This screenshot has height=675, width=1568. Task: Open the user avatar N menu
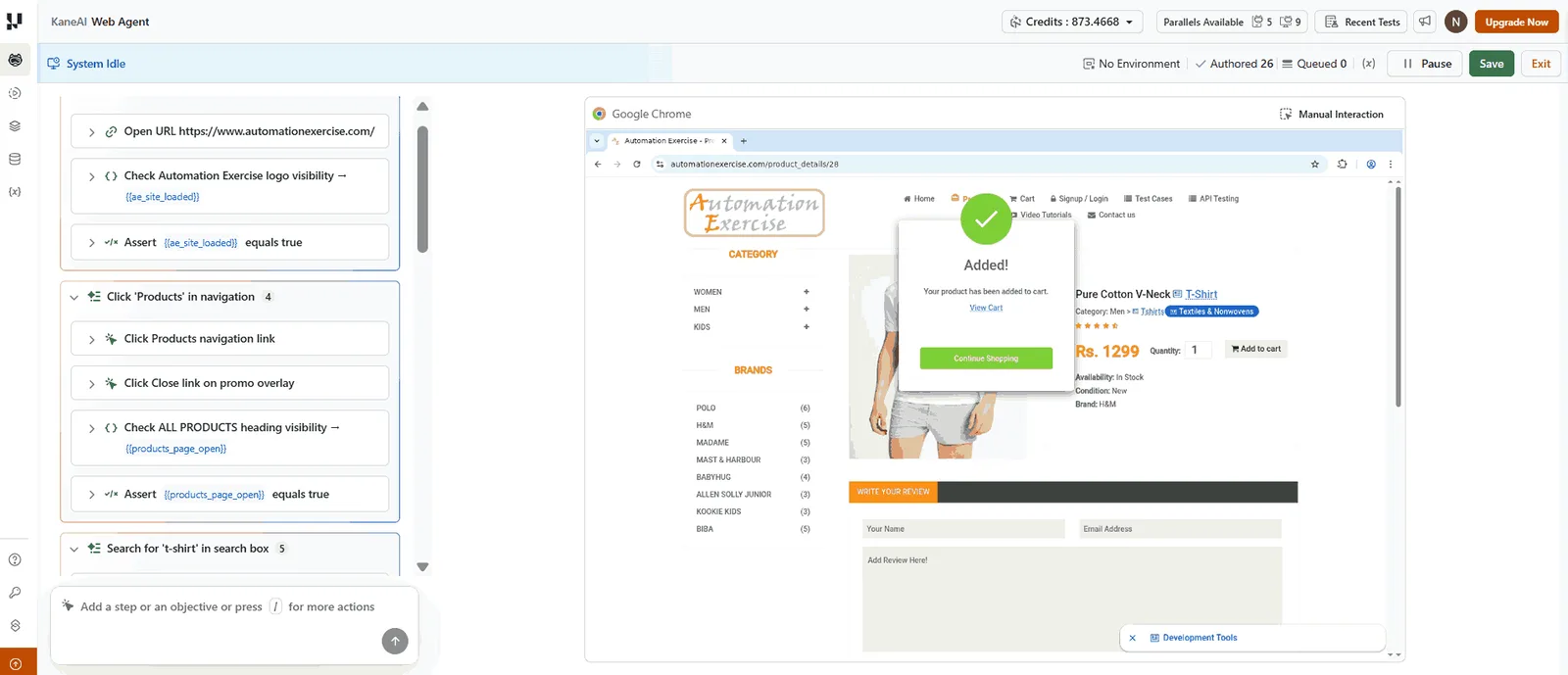1456,22
